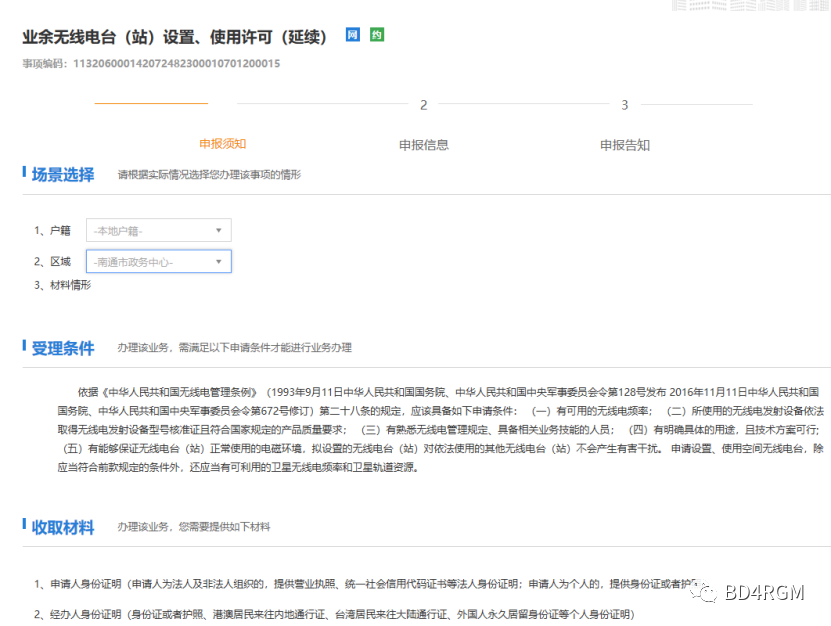Click step number 3 in progress bar

625,105
